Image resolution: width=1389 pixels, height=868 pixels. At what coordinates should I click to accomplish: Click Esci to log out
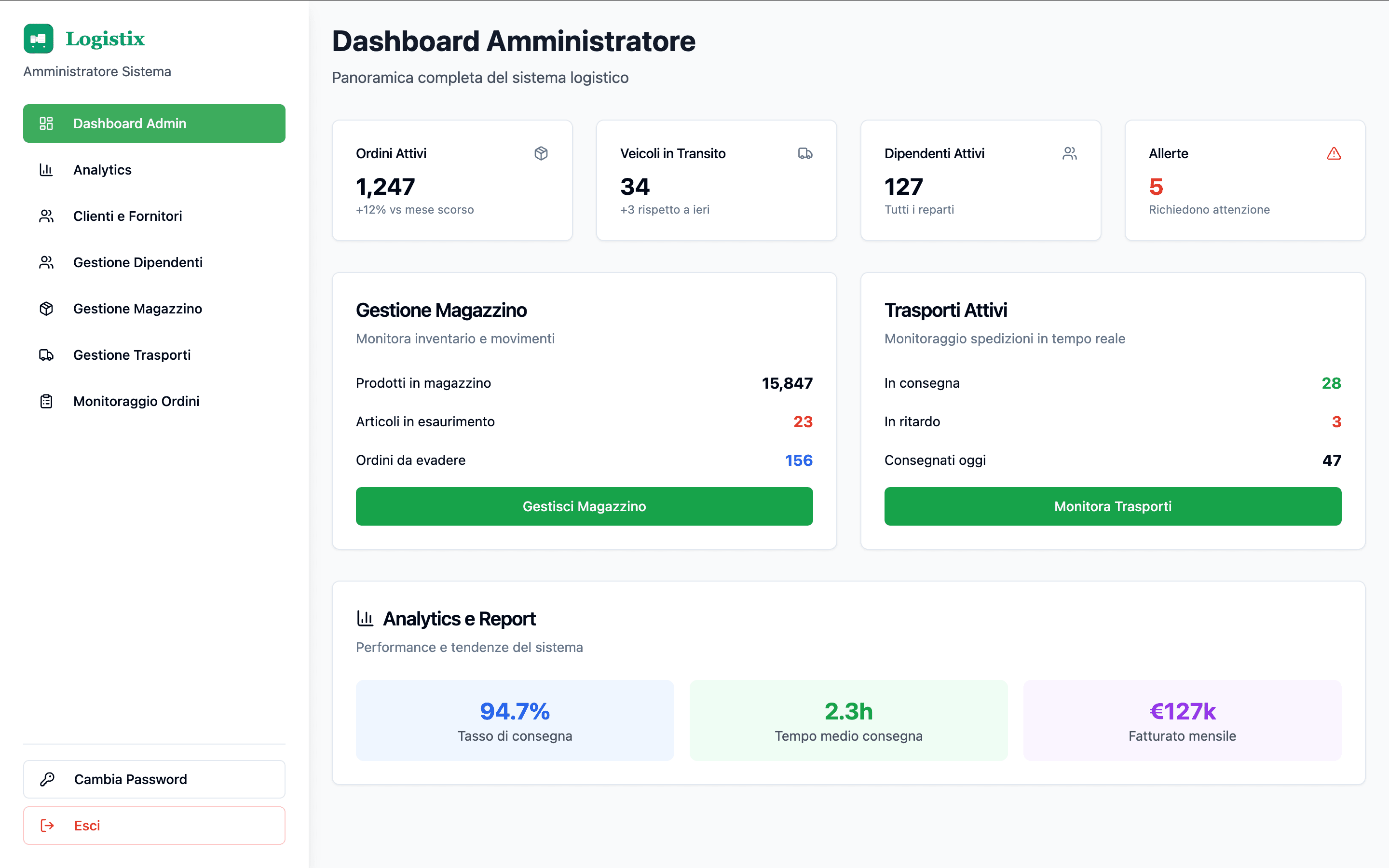[x=154, y=826]
